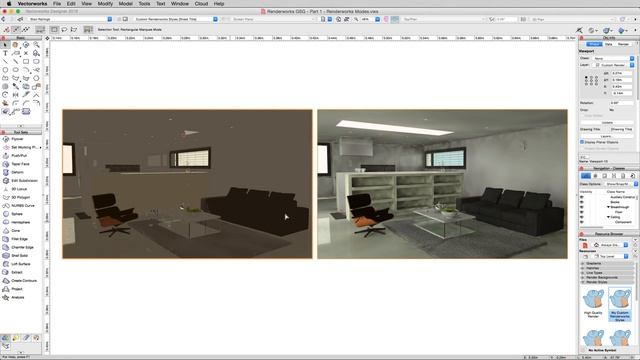The width and height of the screenshot is (640, 360).
Task: Select the Rectangle tool in Basic palette
Action: coord(26,62)
